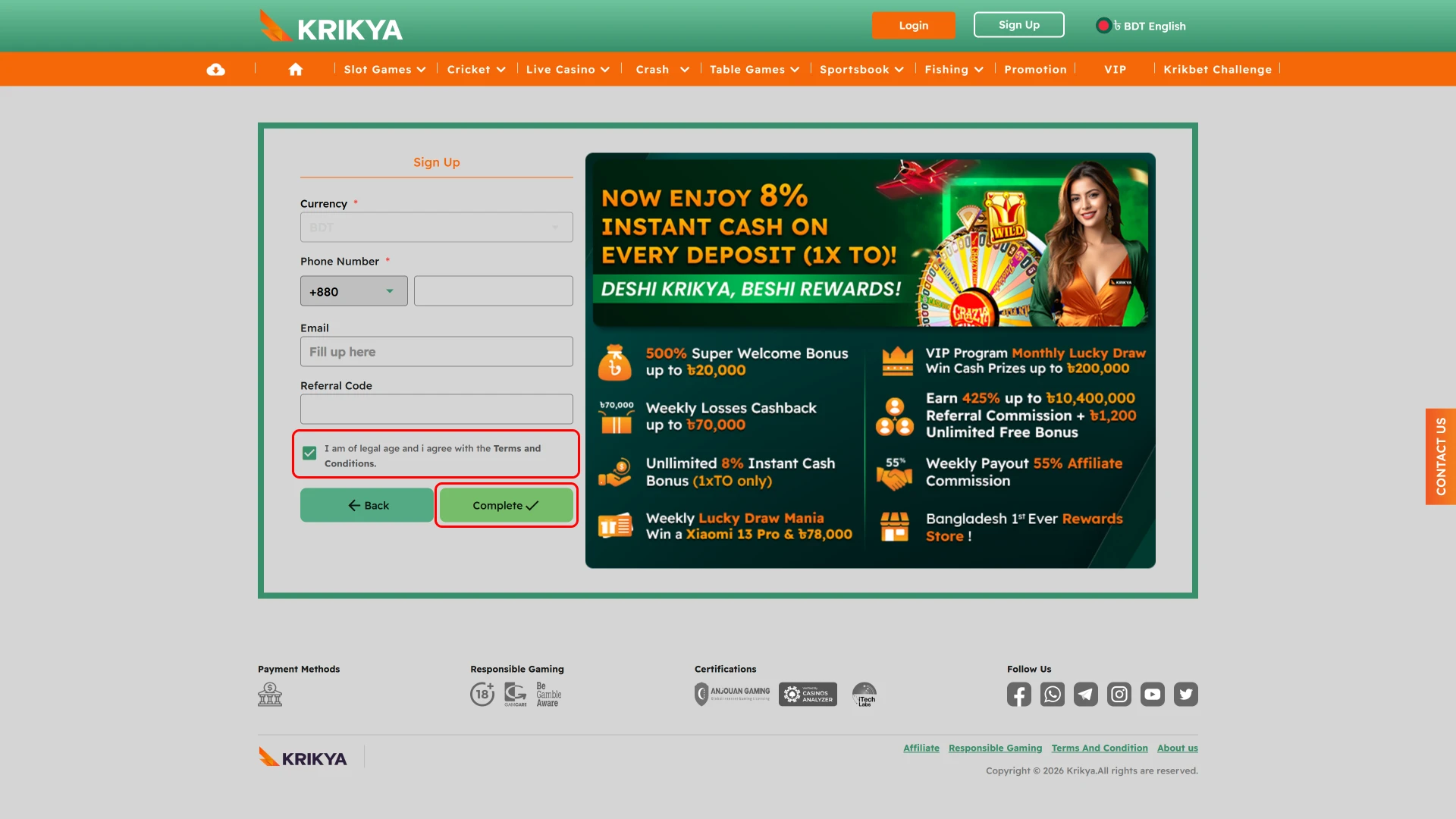Open the Currency dropdown showing BDT
Screen dimensions: 1456x819
pyautogui.click(x=436, y=227)
